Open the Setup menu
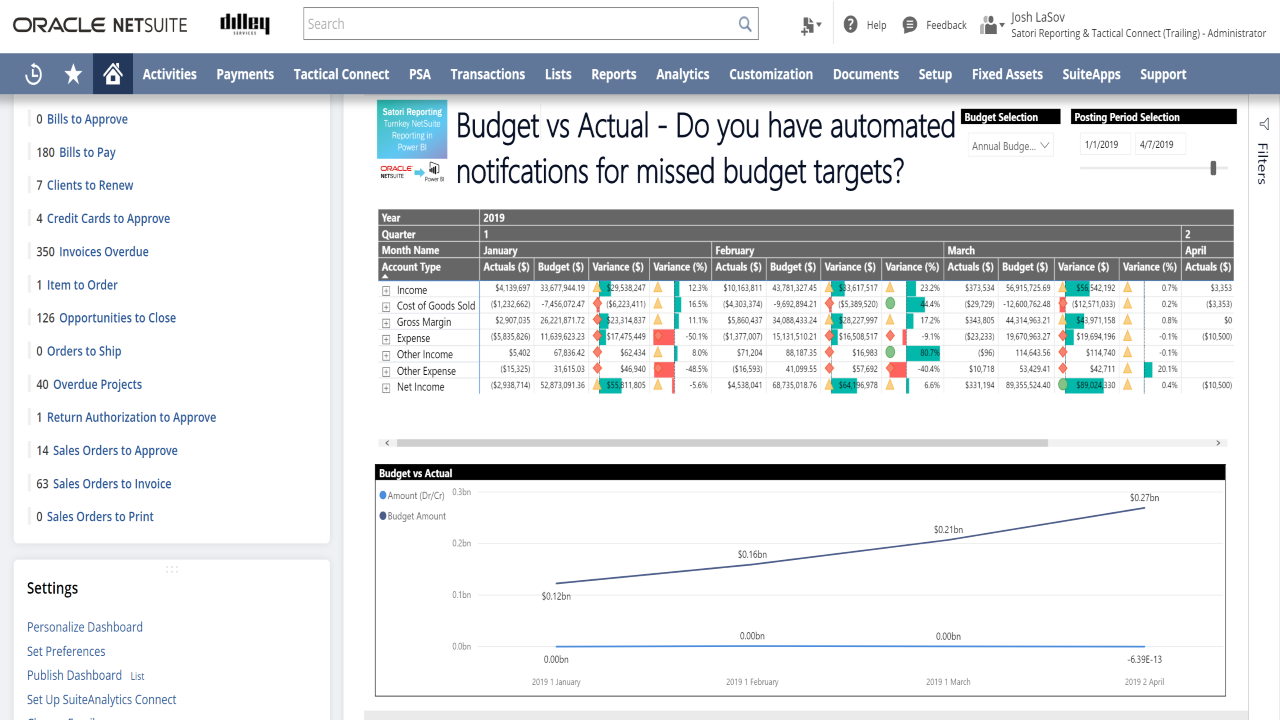The height and width of the screenshot is (720, 1280). coord(935,74)
